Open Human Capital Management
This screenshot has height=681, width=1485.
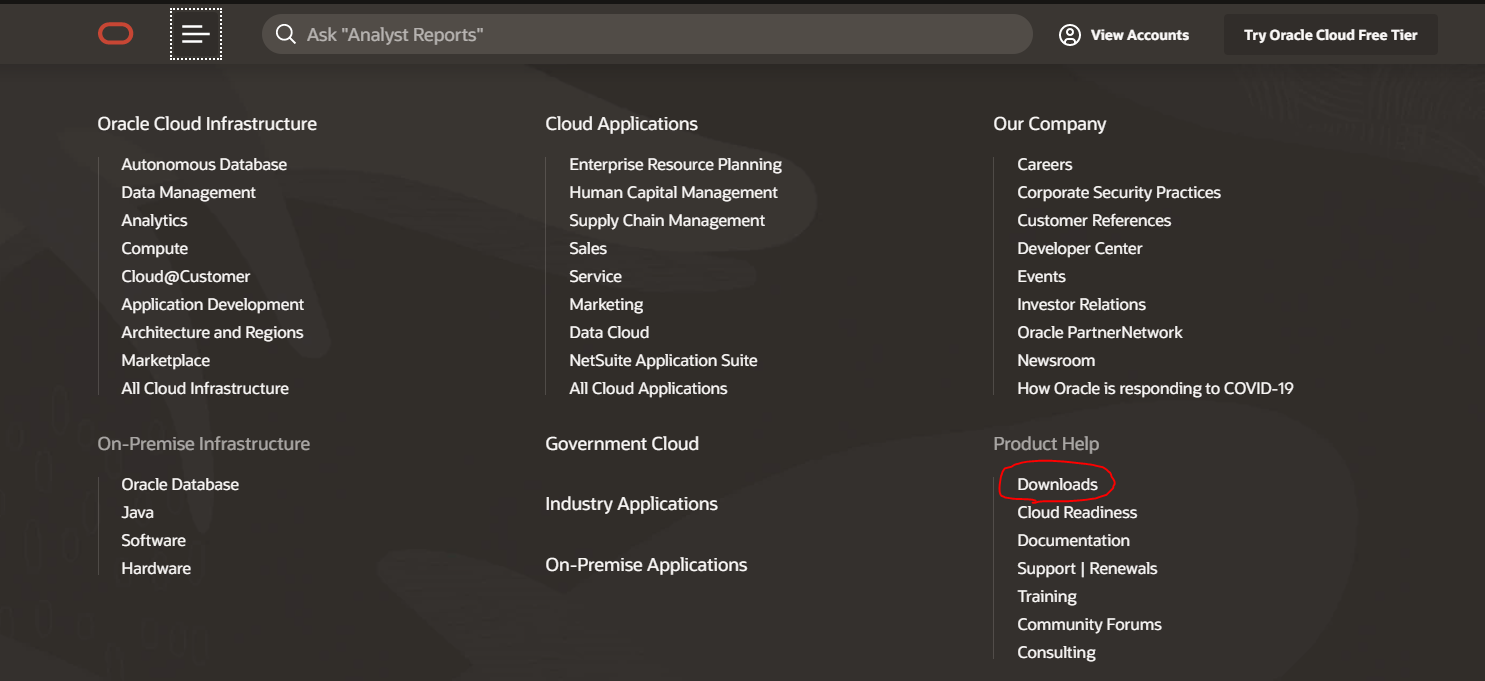coord(673,192)
